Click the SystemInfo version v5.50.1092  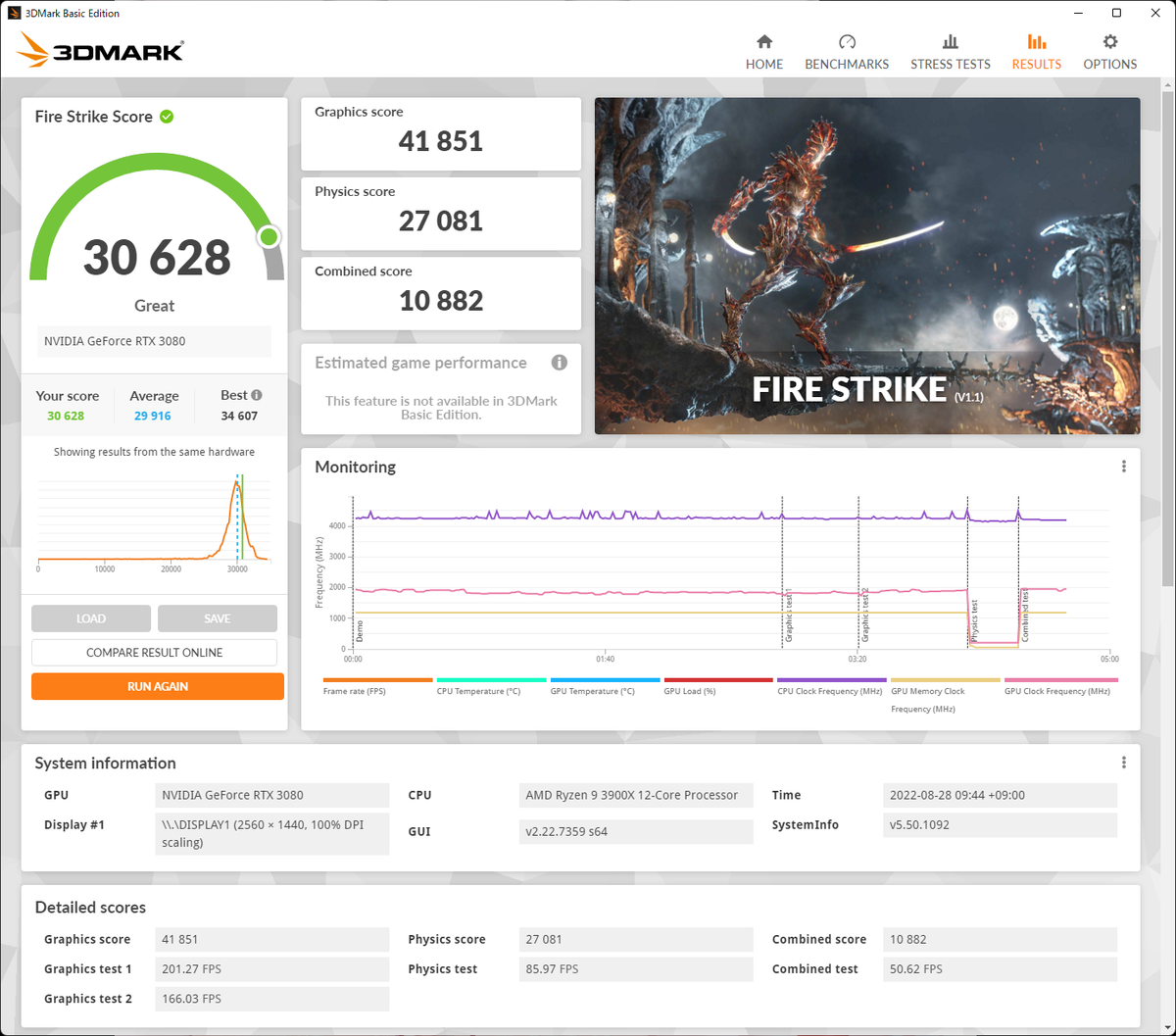[x=1000, y=824]
